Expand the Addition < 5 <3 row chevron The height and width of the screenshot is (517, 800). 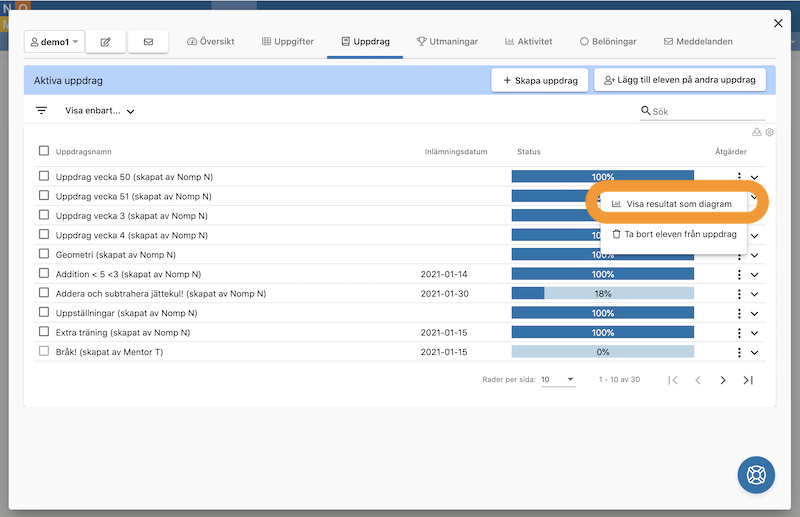coord(755,275)
